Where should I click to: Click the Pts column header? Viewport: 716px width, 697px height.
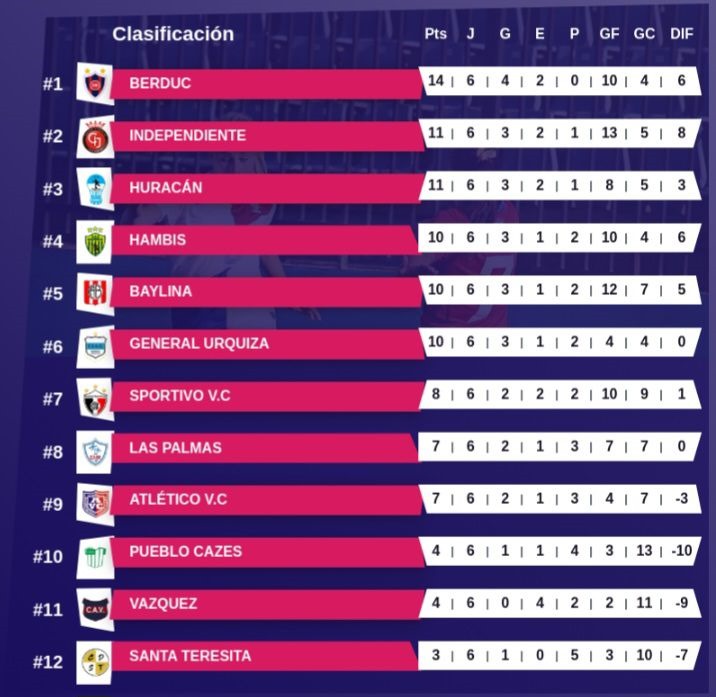435,34
